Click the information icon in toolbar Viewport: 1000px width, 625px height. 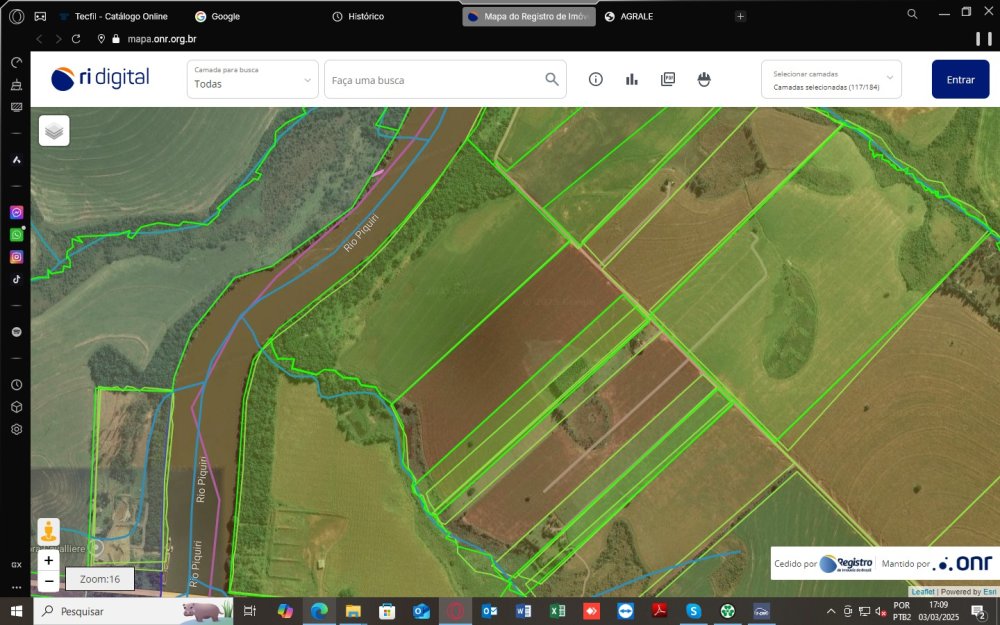click(x=596, y=80)
